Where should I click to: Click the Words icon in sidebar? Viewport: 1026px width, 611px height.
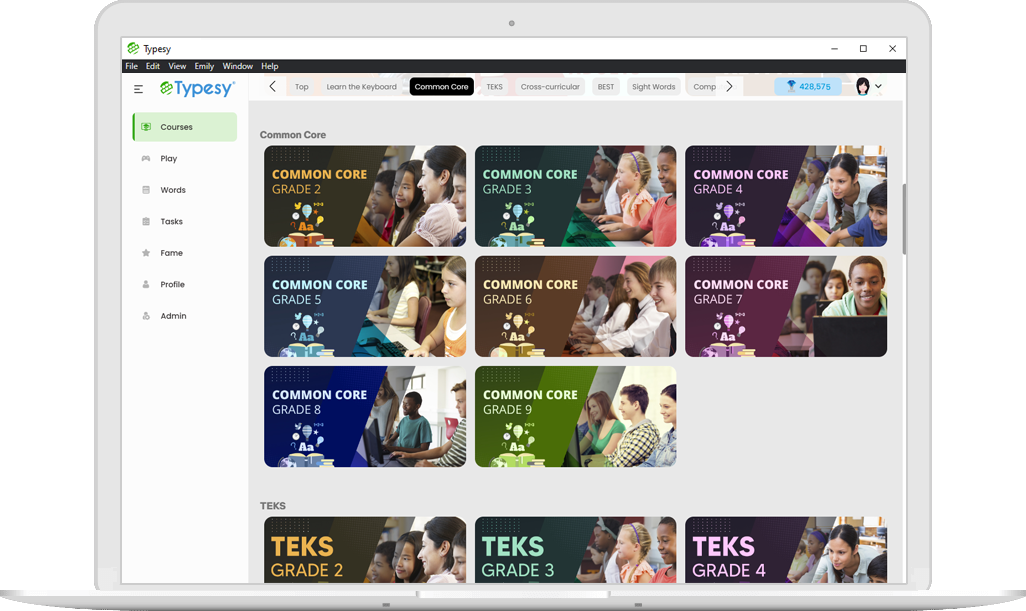tap(146, 190)
